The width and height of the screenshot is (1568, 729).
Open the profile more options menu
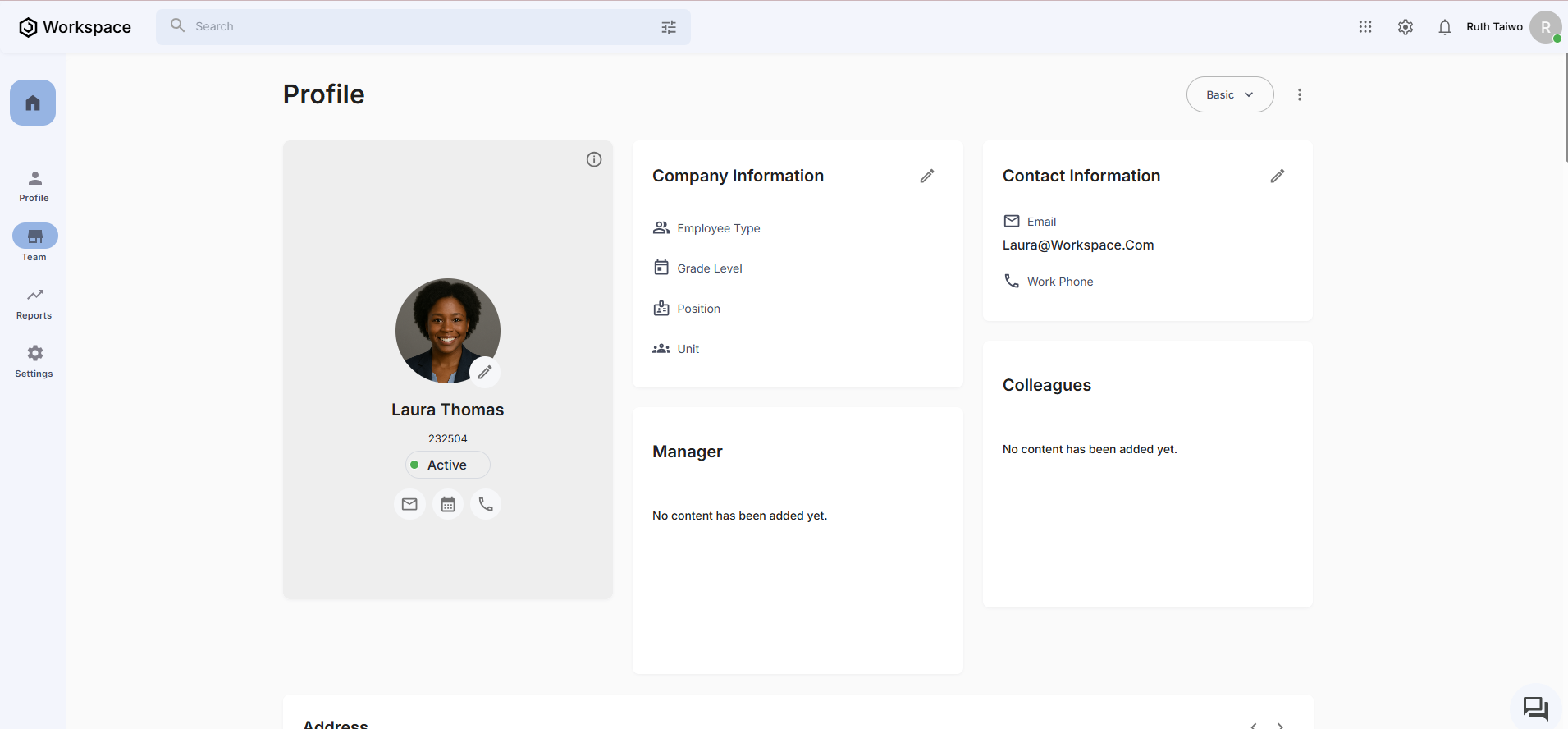point(1300,94)
